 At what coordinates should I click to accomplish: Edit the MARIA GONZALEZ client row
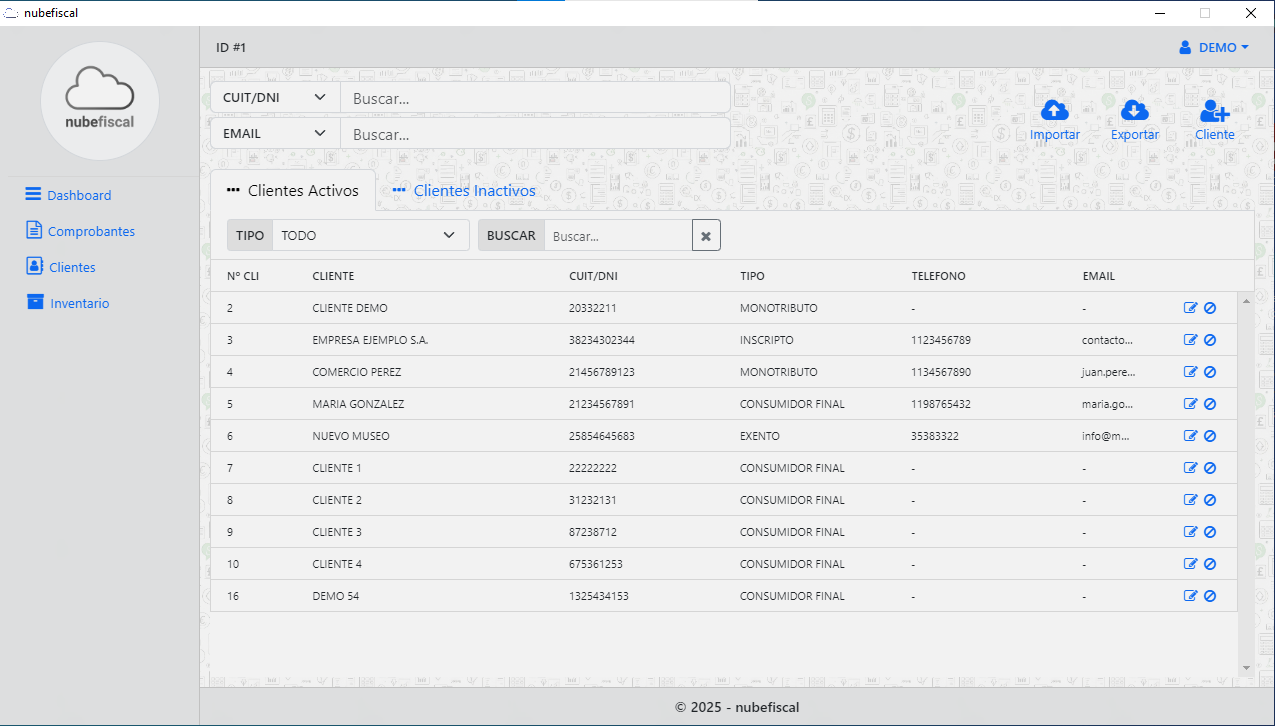tap(1190, 404)
